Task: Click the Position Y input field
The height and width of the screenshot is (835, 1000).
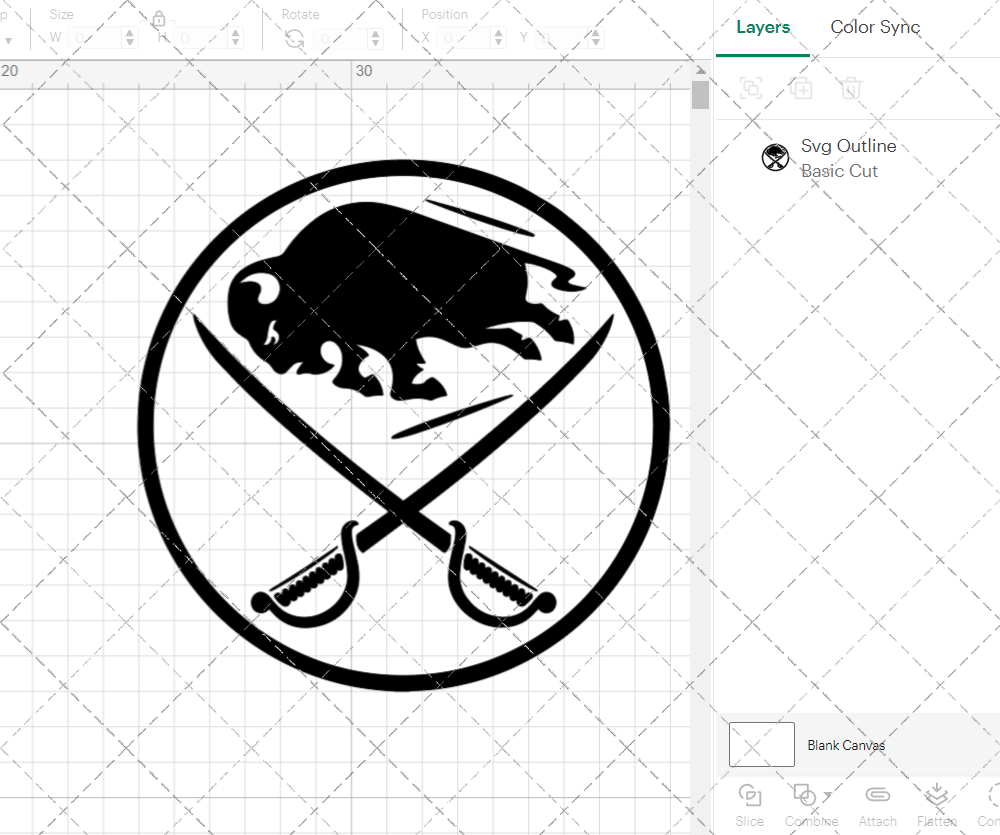Action: click(x=561, y=38)
